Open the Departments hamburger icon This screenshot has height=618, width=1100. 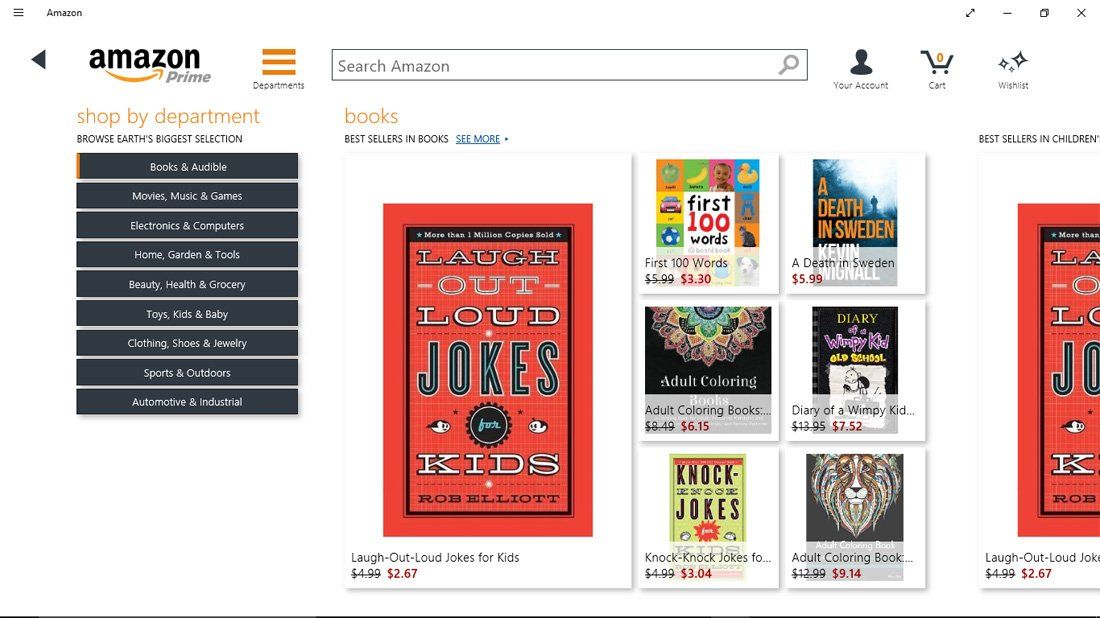279,62
